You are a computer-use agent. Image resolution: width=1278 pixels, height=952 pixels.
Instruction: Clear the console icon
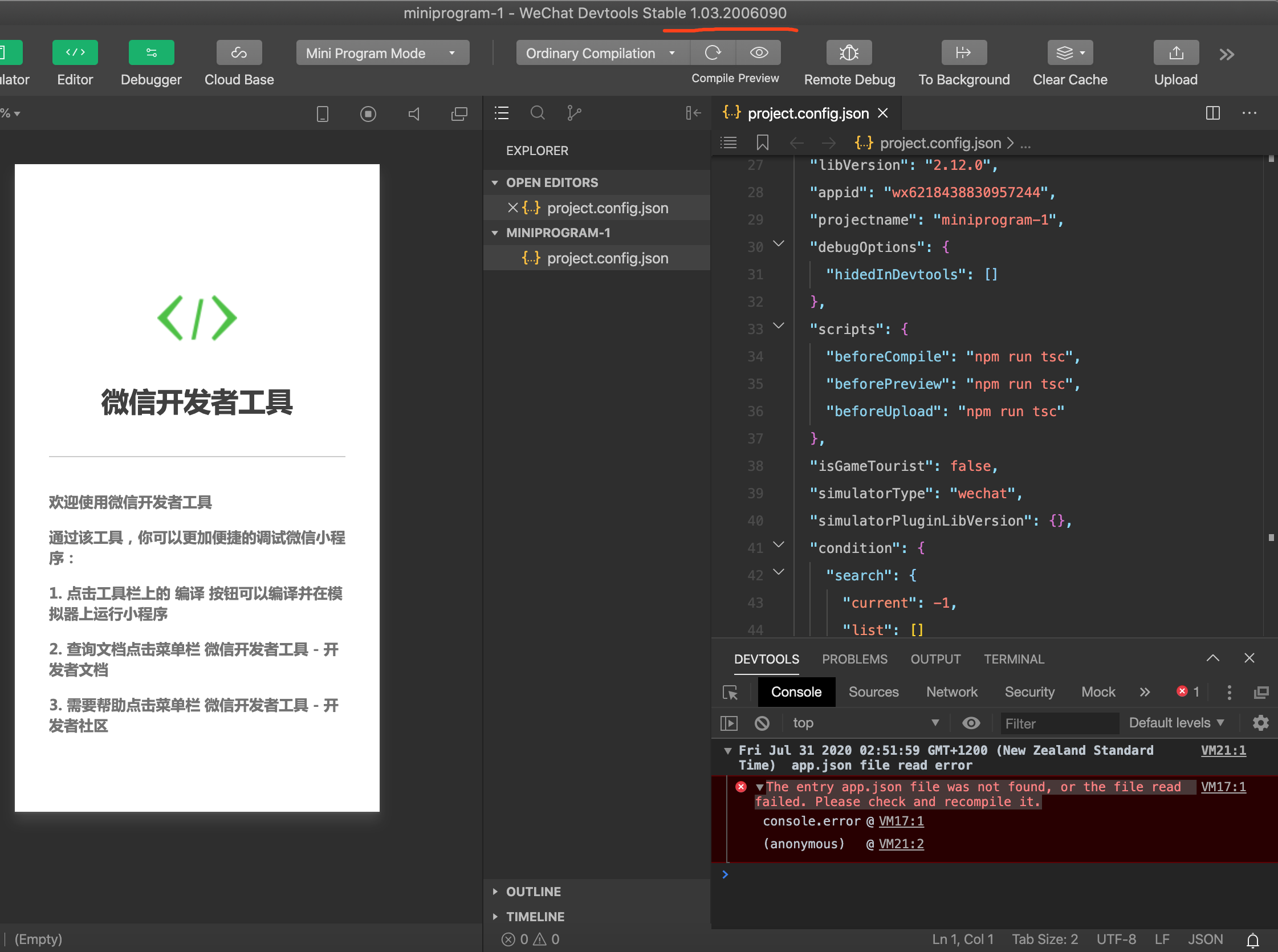[x=762, y=723]
